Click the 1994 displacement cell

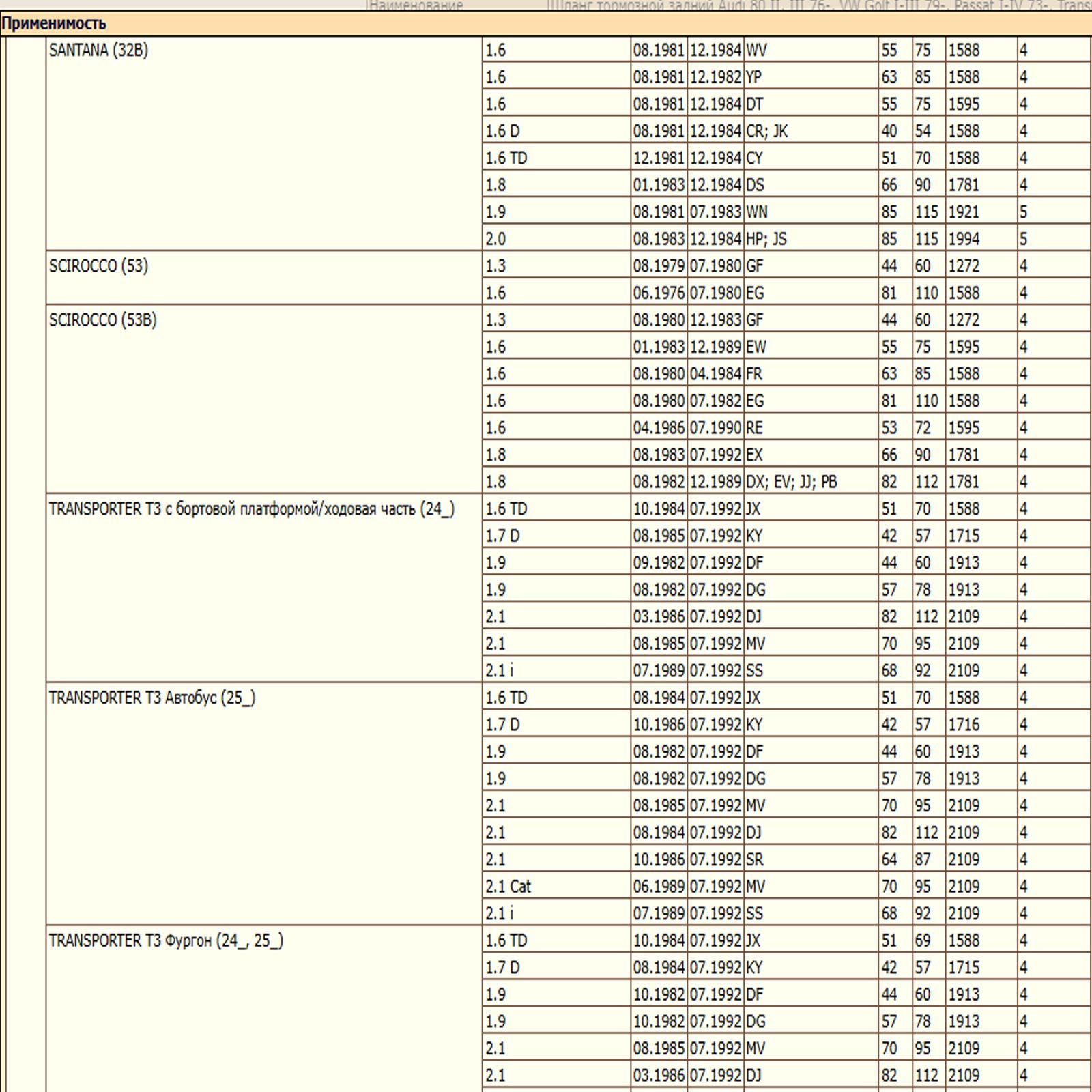pos(981,239)
